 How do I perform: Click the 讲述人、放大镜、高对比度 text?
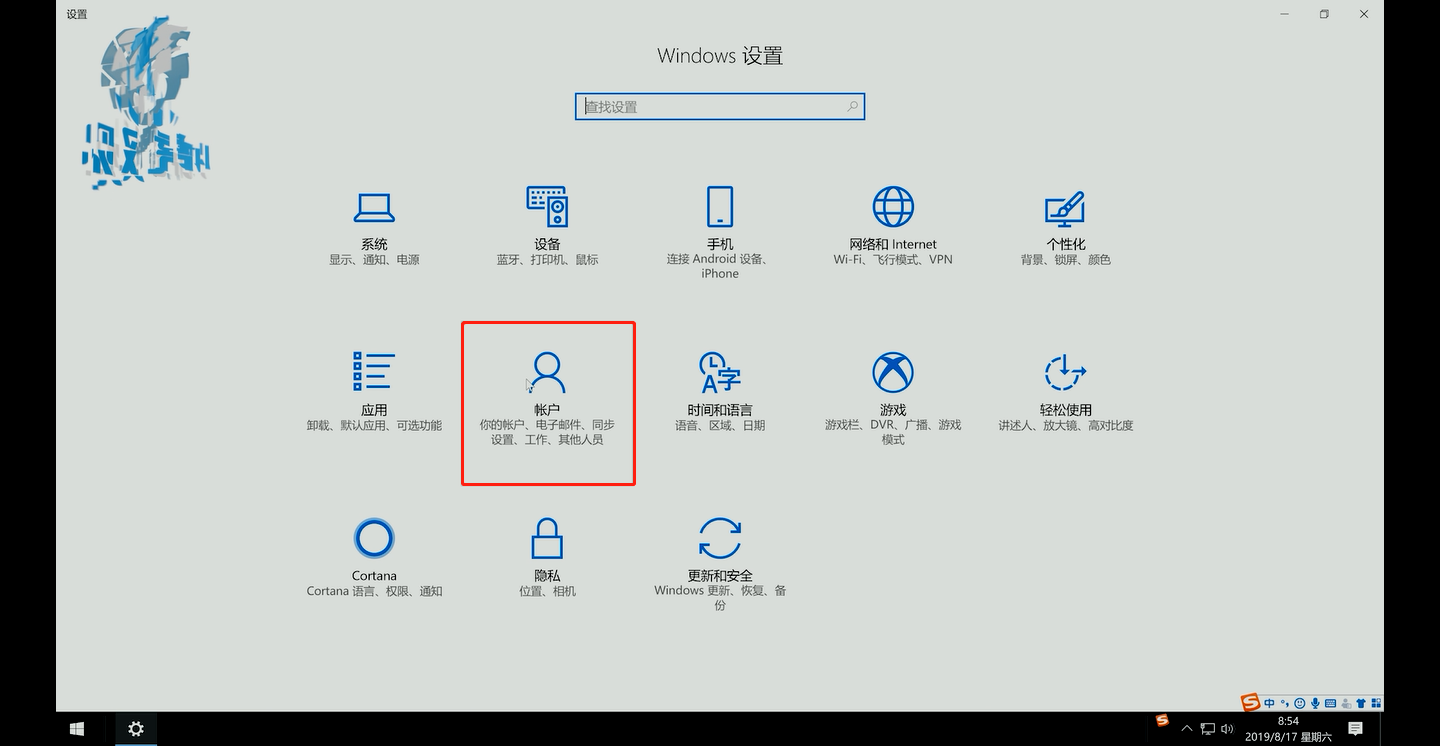tap(1066, 426)
